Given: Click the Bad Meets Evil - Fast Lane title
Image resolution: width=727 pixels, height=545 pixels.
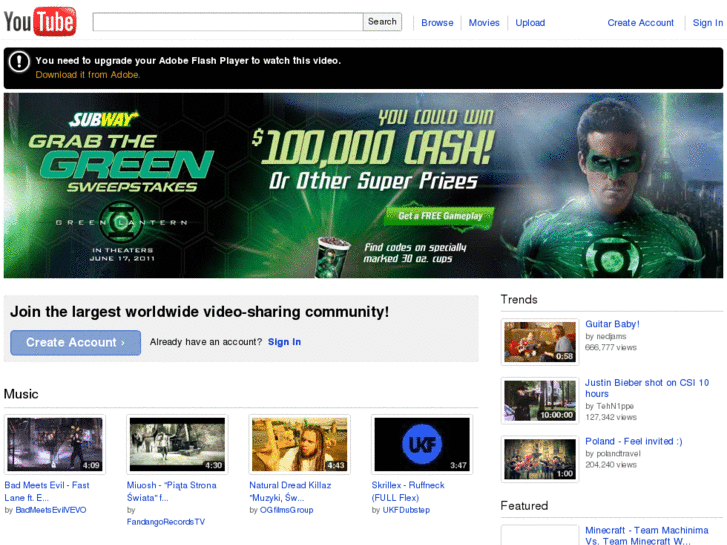Looking at the screenshot, I should pos(47,491).
